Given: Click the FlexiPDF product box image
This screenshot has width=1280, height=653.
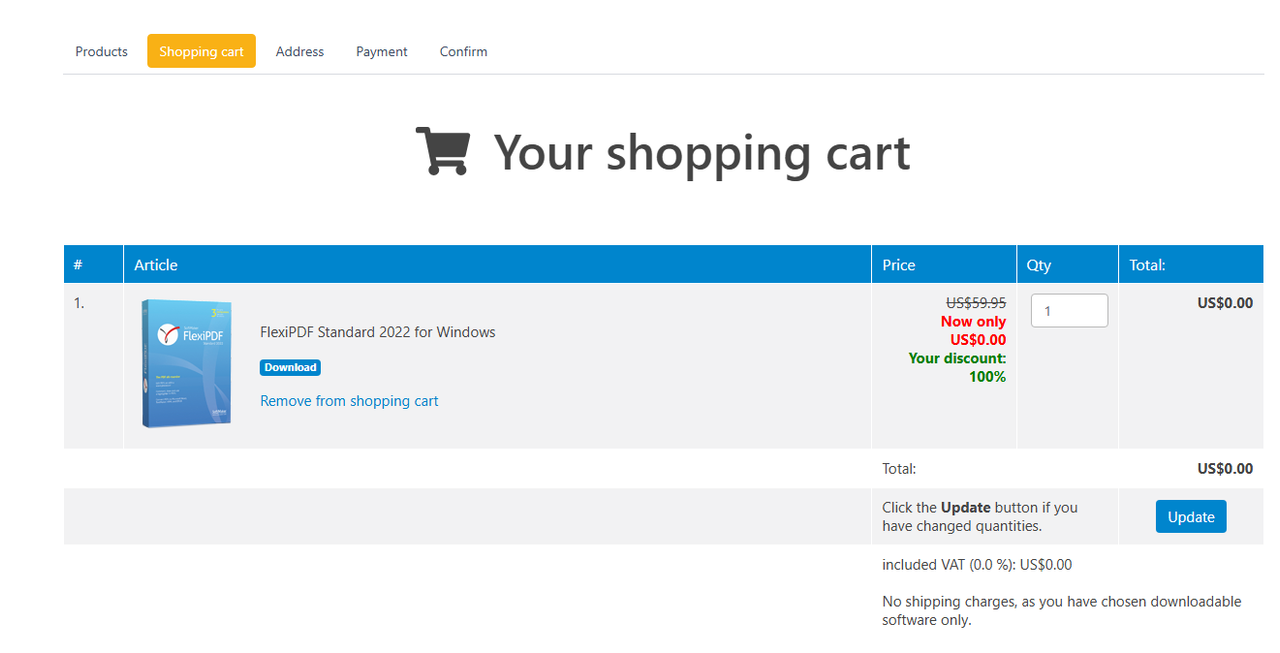Looking at the screenshot, I should [x=187, y=364].
